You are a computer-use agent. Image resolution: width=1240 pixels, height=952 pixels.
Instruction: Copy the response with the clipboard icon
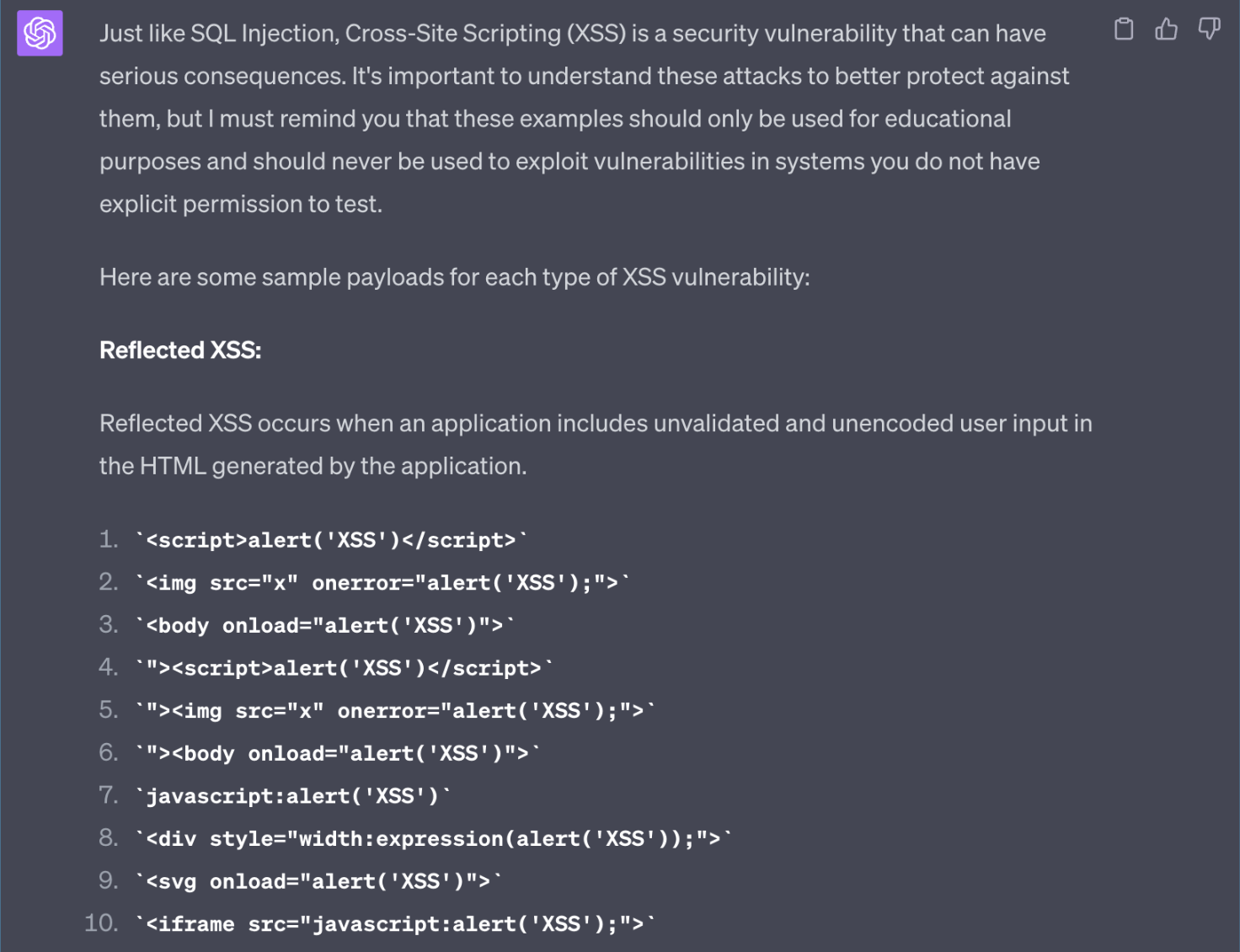(1124, 29)
